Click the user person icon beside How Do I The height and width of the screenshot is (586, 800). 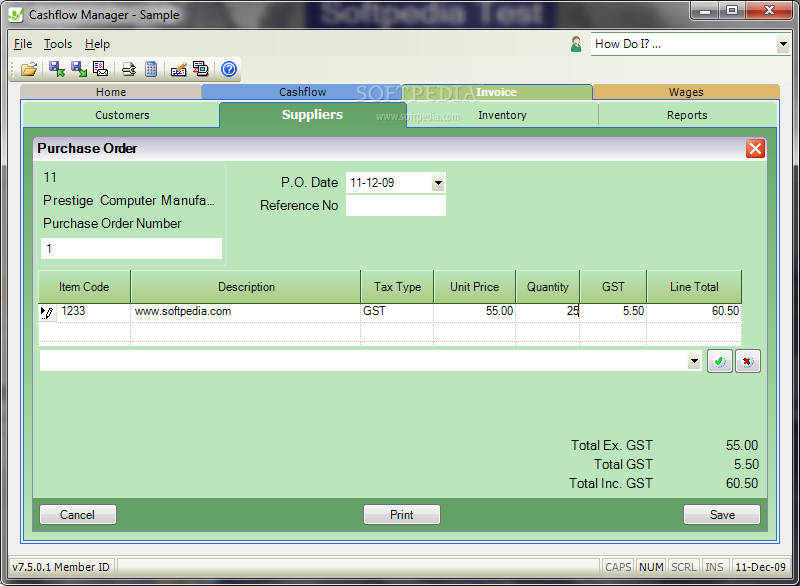coord(576,44)
